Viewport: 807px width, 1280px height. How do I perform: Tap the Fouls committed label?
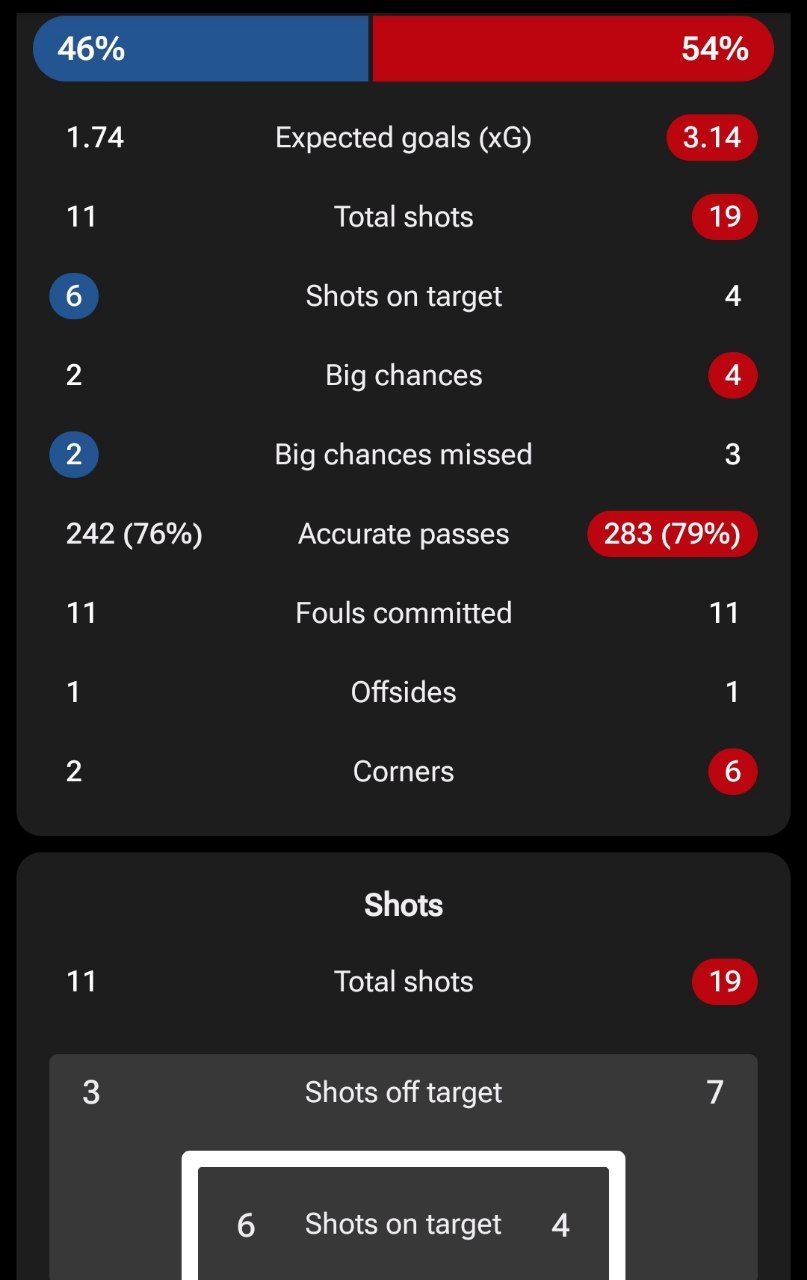point(404,613)
